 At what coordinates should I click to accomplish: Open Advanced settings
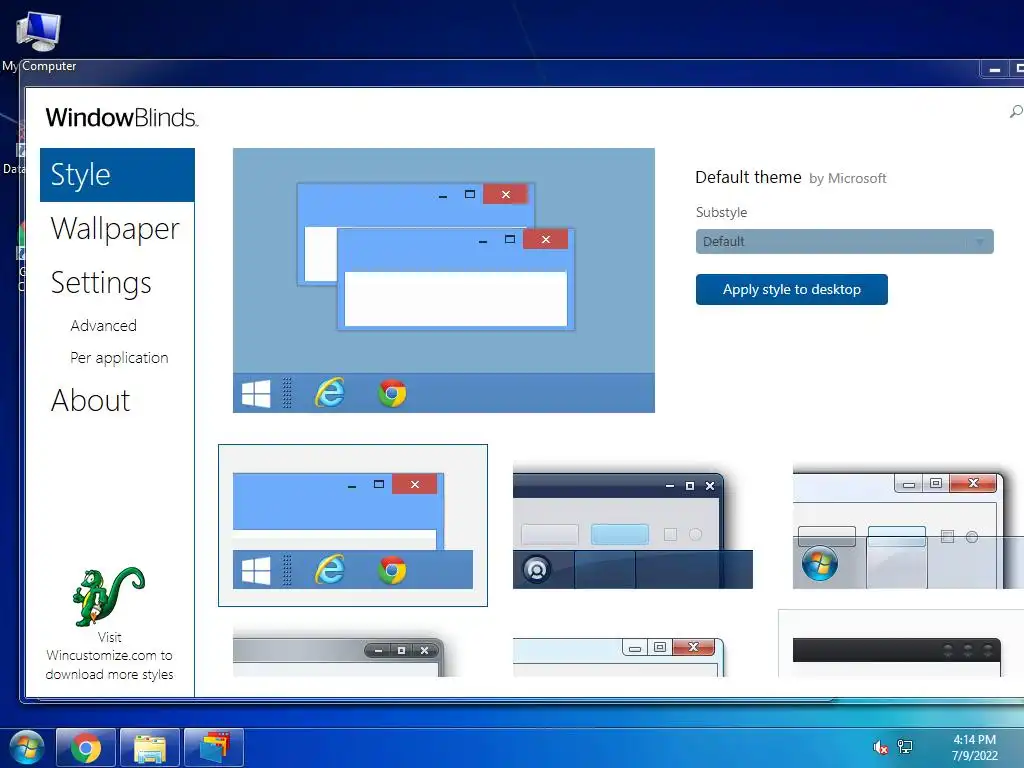(103, 325)
